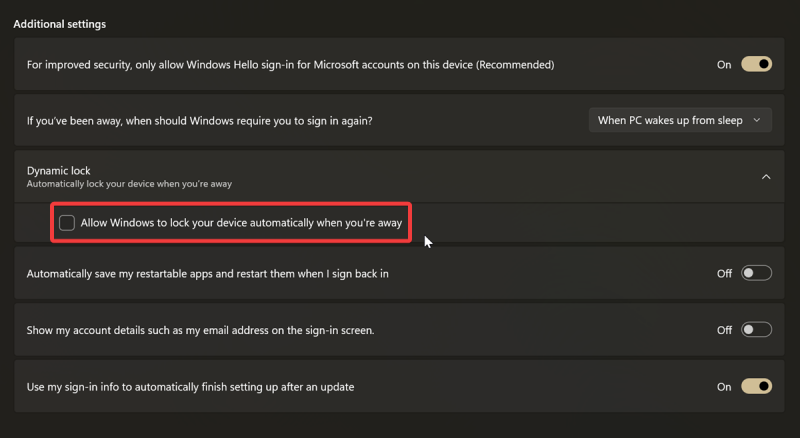The height and width of the screenshot is (438, 800).
Task: Enable the restartable apps auto-save switch
Action: pos(756,273)
